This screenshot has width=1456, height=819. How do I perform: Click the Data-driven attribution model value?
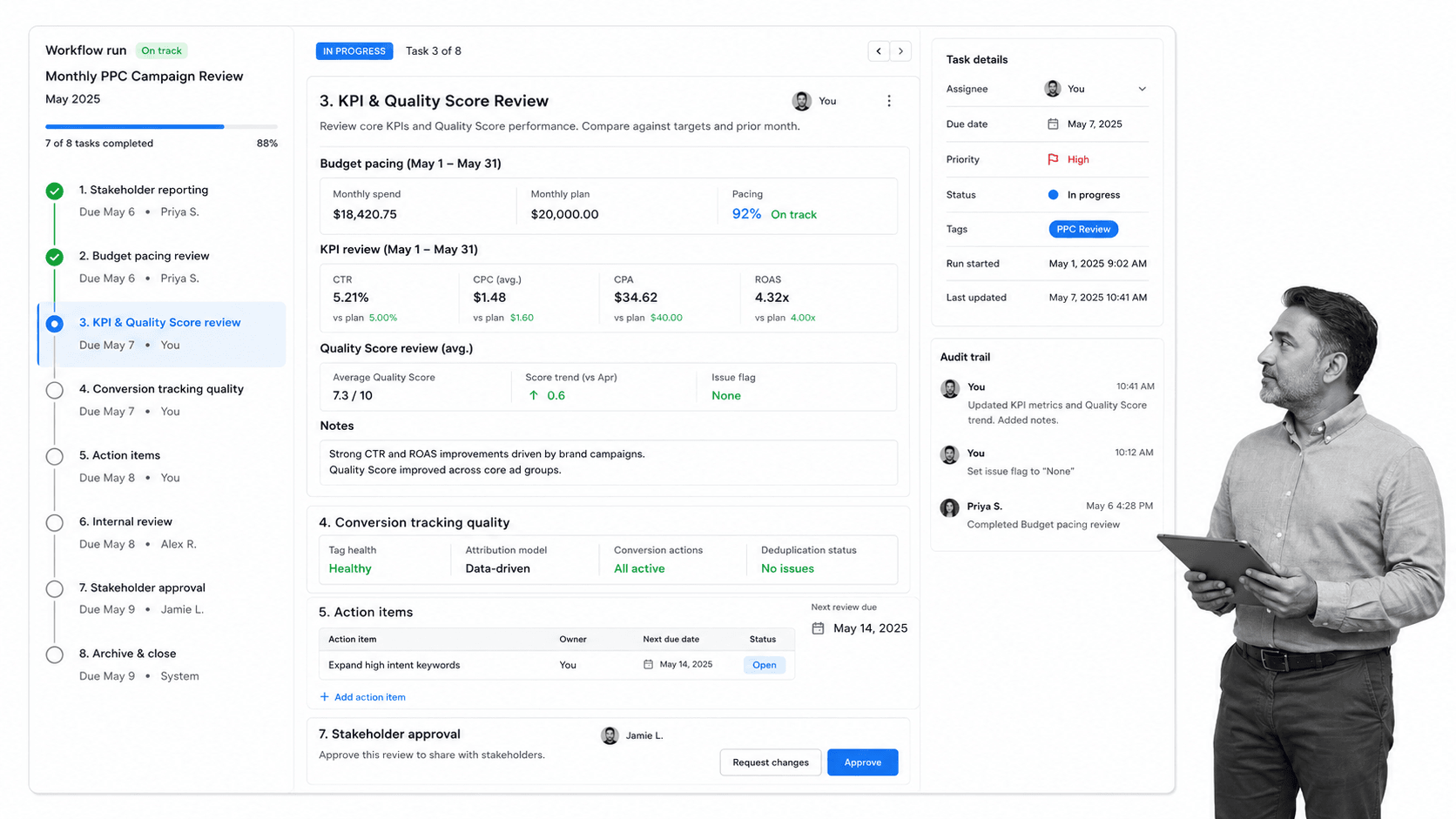pos(497,569)
